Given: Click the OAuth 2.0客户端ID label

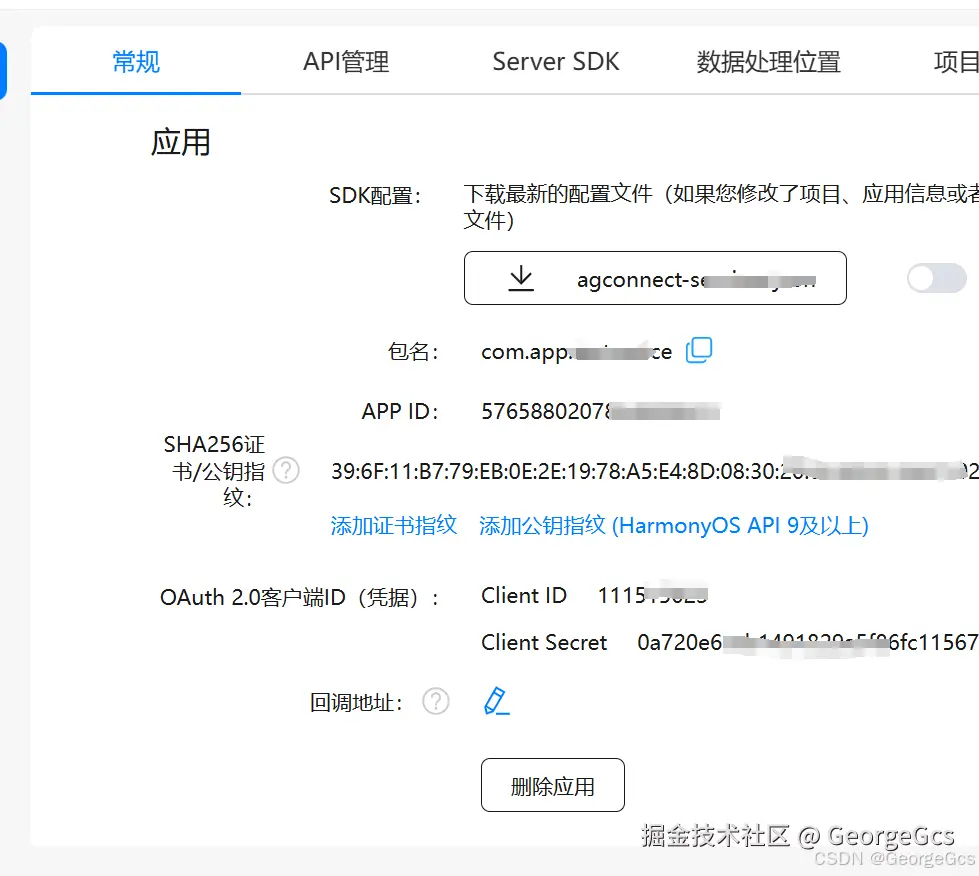Looking at the screenshot, I should click(299, 598).
